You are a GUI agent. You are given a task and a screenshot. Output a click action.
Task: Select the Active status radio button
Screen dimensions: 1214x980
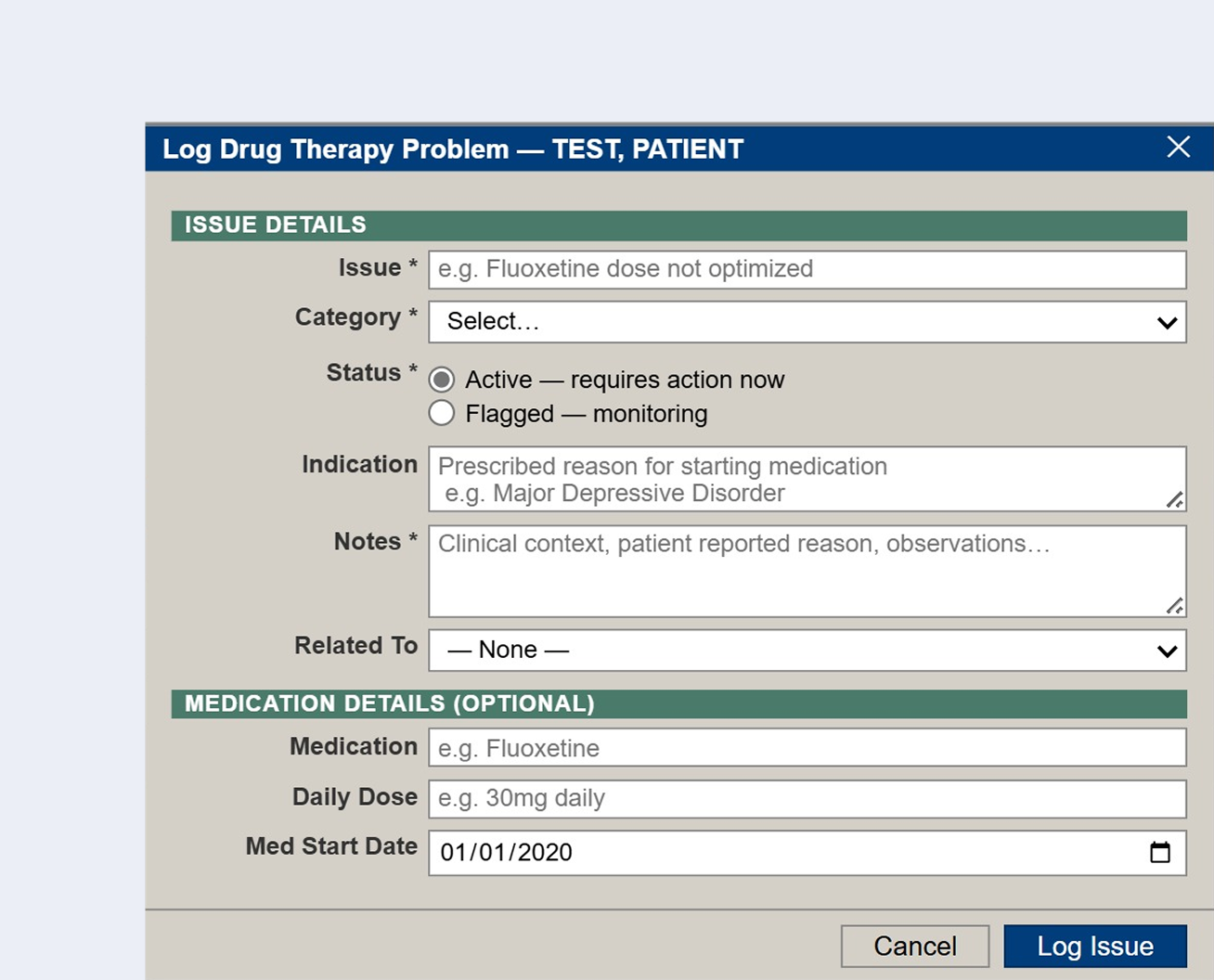click(442, 380)
